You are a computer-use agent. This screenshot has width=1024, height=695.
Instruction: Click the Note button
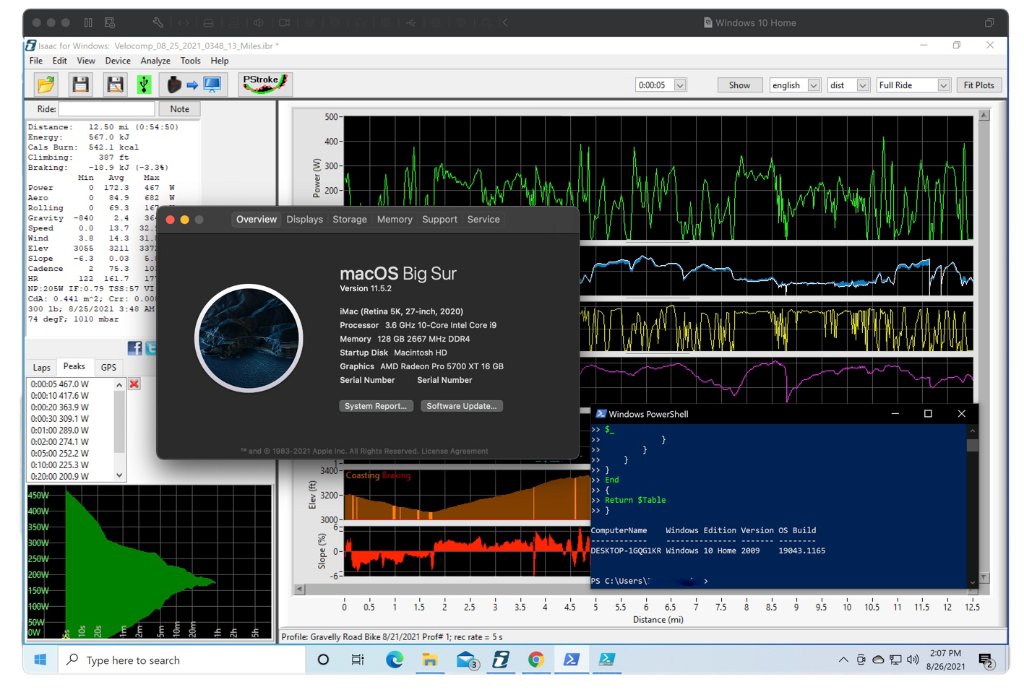[x=180, y=109]
